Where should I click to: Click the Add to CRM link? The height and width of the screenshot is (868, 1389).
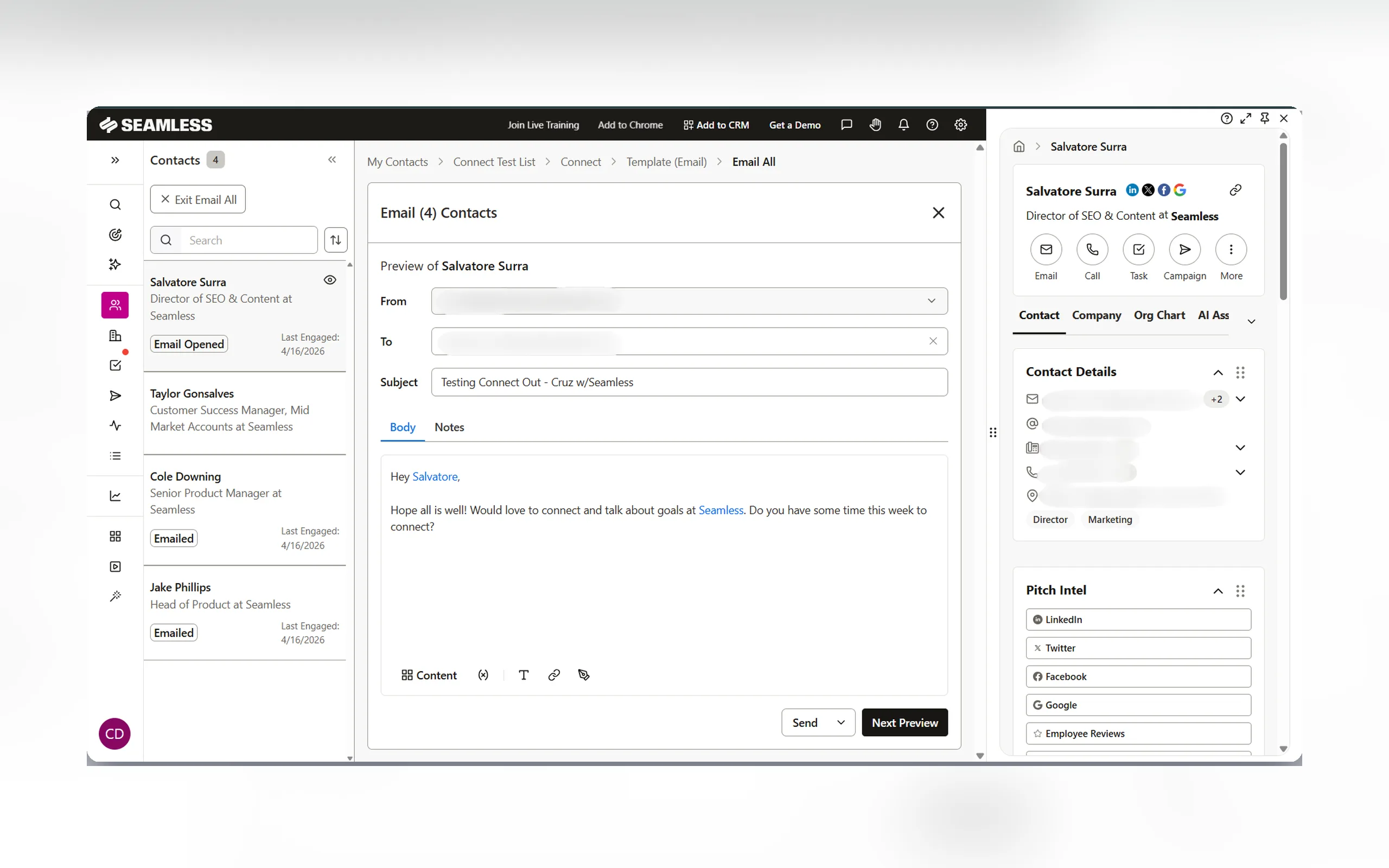coord(716,125)
